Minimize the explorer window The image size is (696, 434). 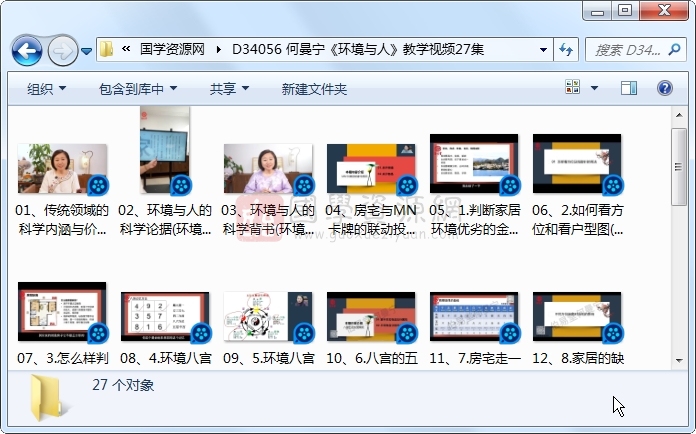coord(597,11)
